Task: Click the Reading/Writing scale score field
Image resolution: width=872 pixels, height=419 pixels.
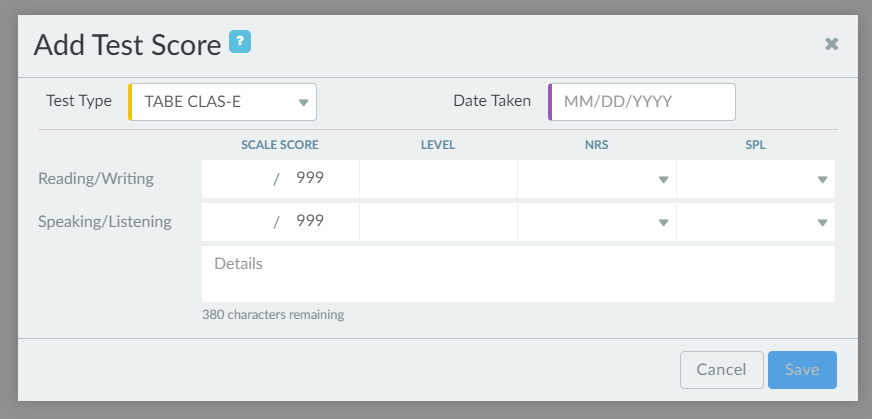Action: pos(236,179)
